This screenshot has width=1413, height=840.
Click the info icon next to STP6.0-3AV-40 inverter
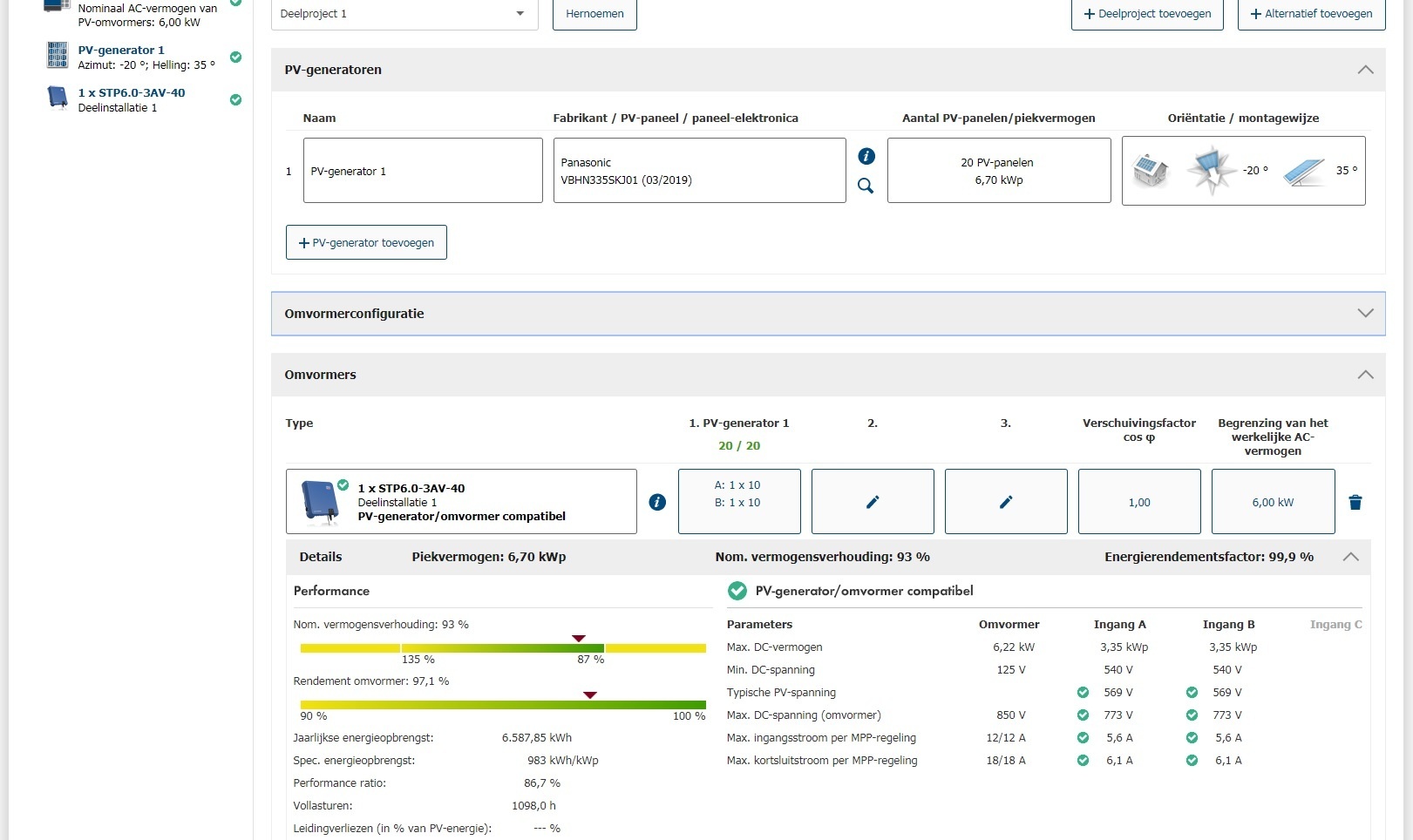pos(657,502)
